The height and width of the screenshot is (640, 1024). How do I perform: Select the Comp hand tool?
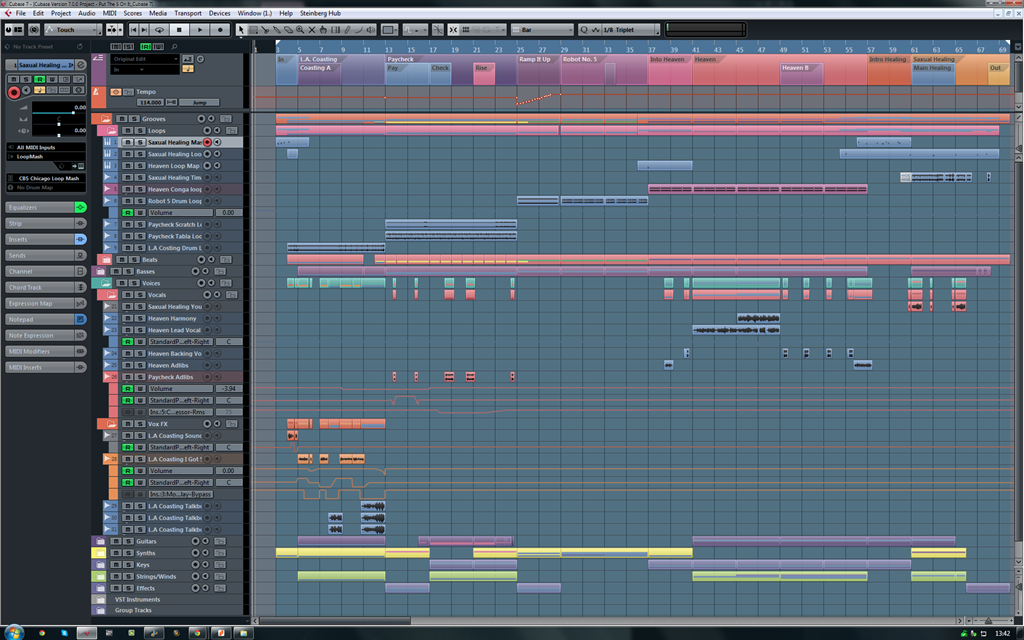(323, 29)
